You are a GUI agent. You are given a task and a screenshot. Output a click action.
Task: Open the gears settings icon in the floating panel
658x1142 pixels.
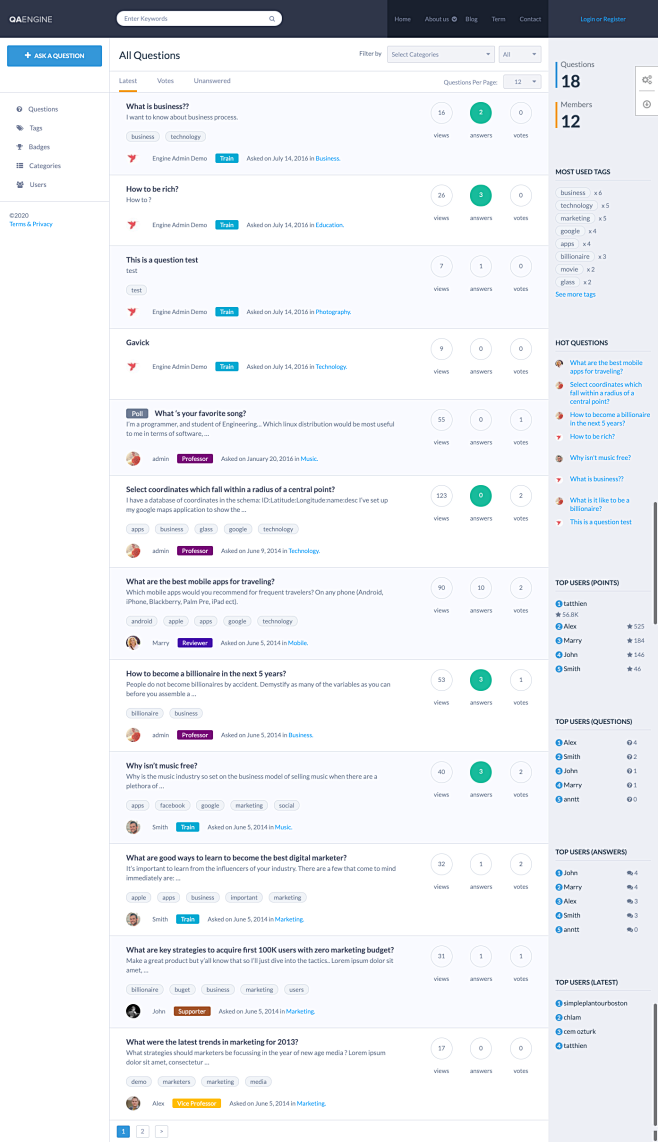pos(646,78)
